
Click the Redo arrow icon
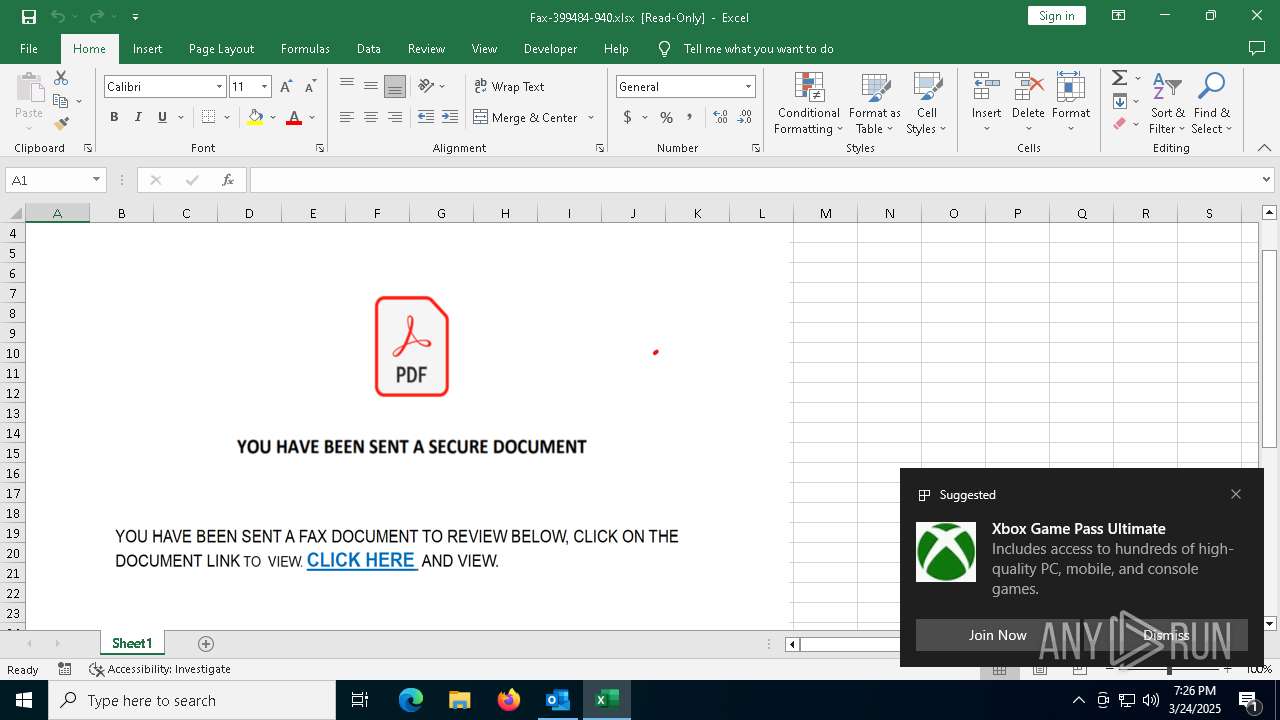96,17
